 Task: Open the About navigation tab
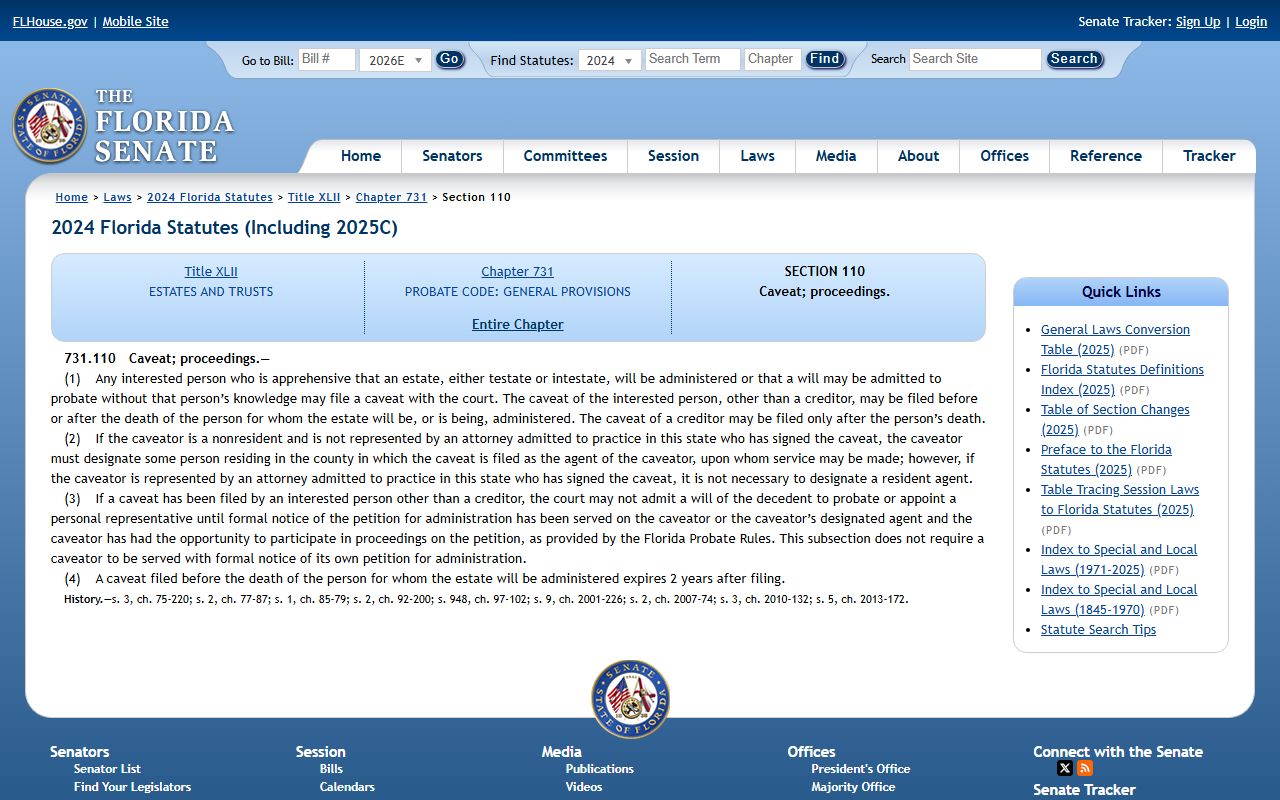click(918, 156)
